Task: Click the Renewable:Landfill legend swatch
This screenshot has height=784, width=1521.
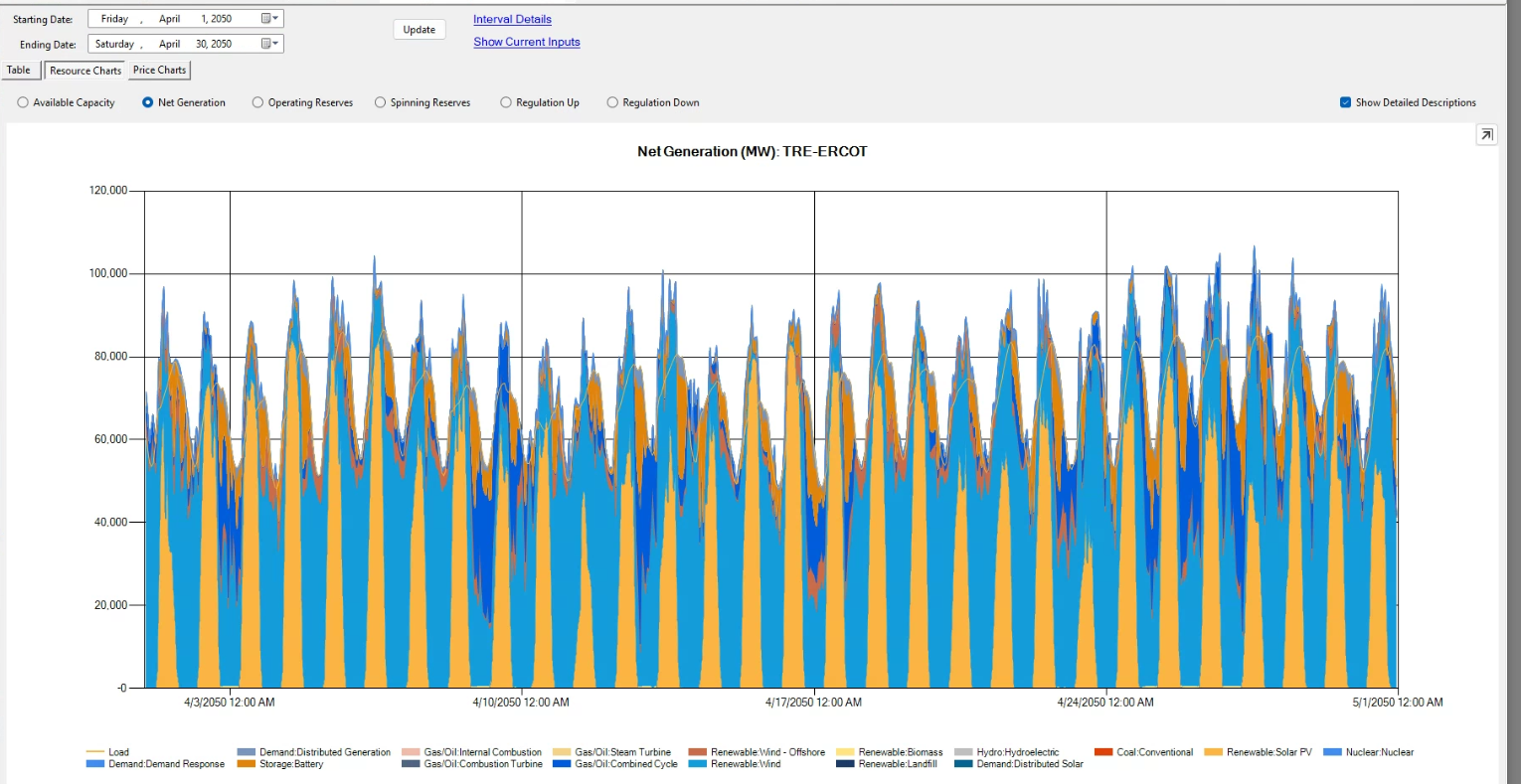Action: point(845,764)
